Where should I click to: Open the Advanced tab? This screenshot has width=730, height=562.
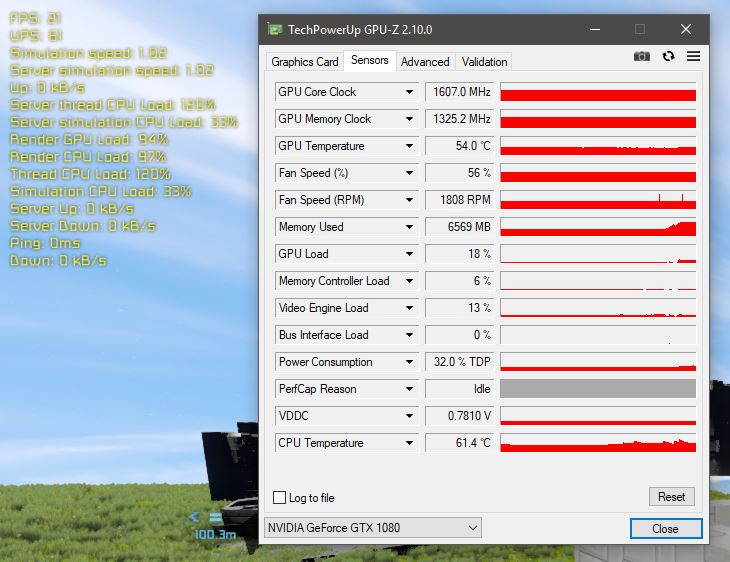[x=425, y=62]
